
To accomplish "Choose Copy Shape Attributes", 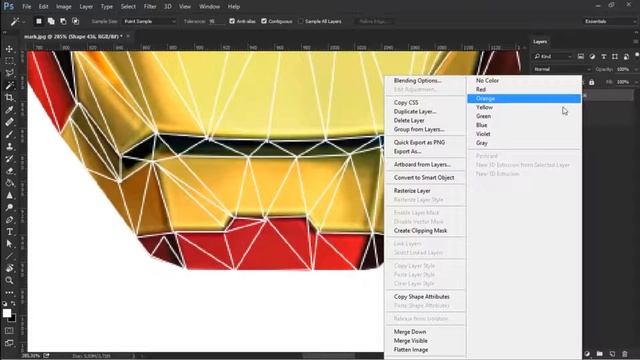I will pos(422,297).
